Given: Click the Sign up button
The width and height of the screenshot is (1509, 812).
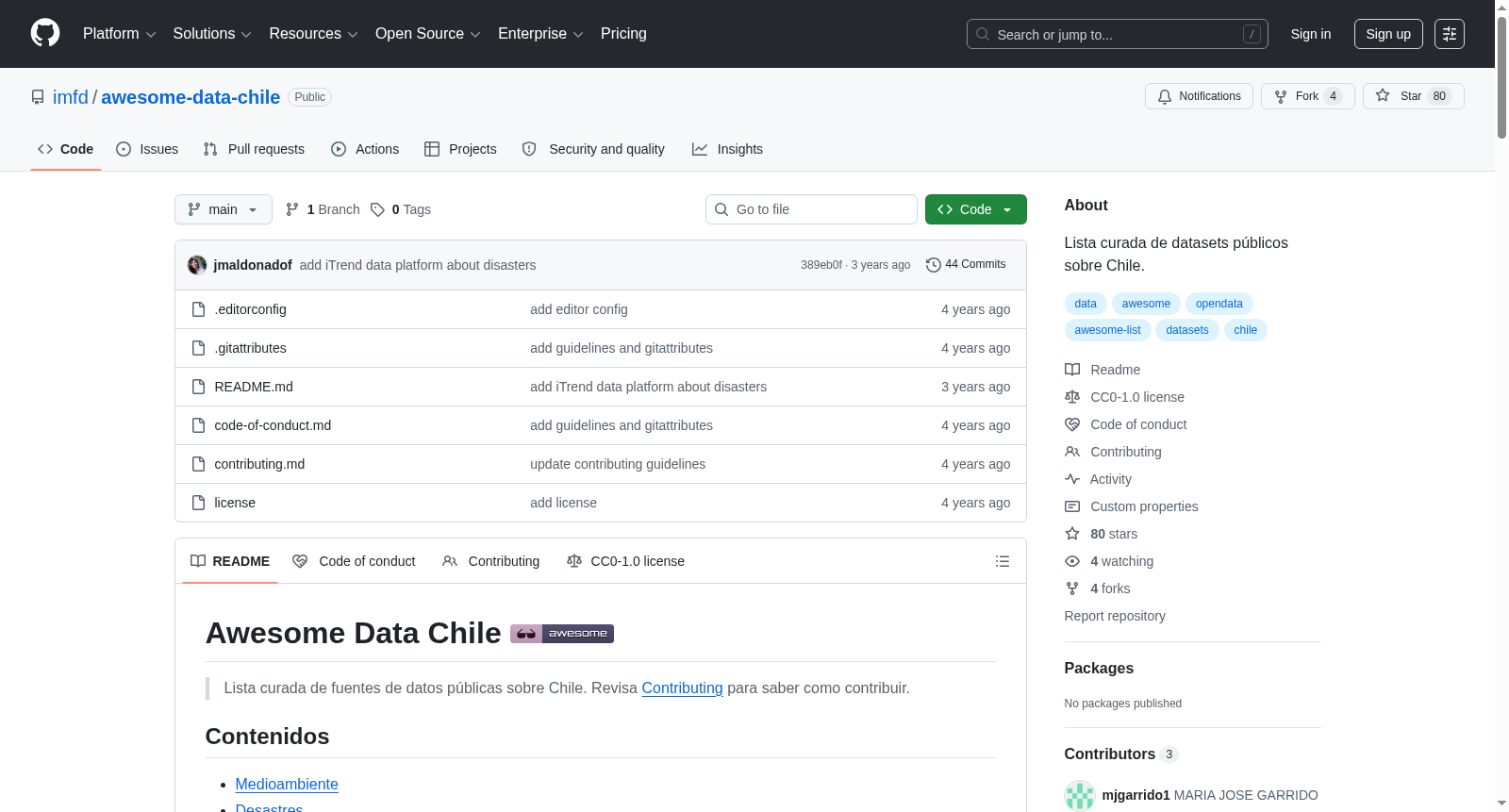Looking at the screenshot, I should coord(1388,34).
